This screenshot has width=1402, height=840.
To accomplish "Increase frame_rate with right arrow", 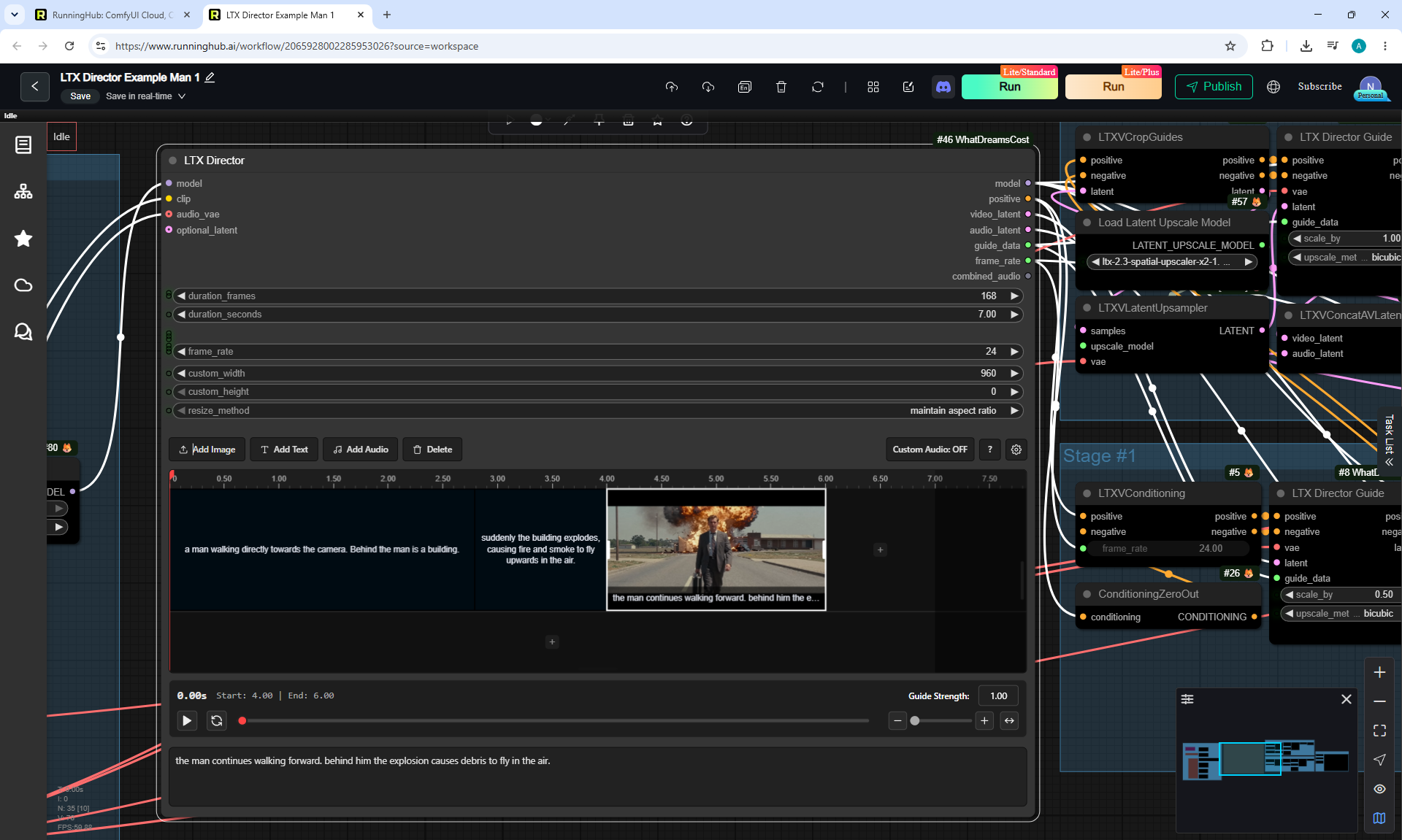I will [x=1014, y=352].
